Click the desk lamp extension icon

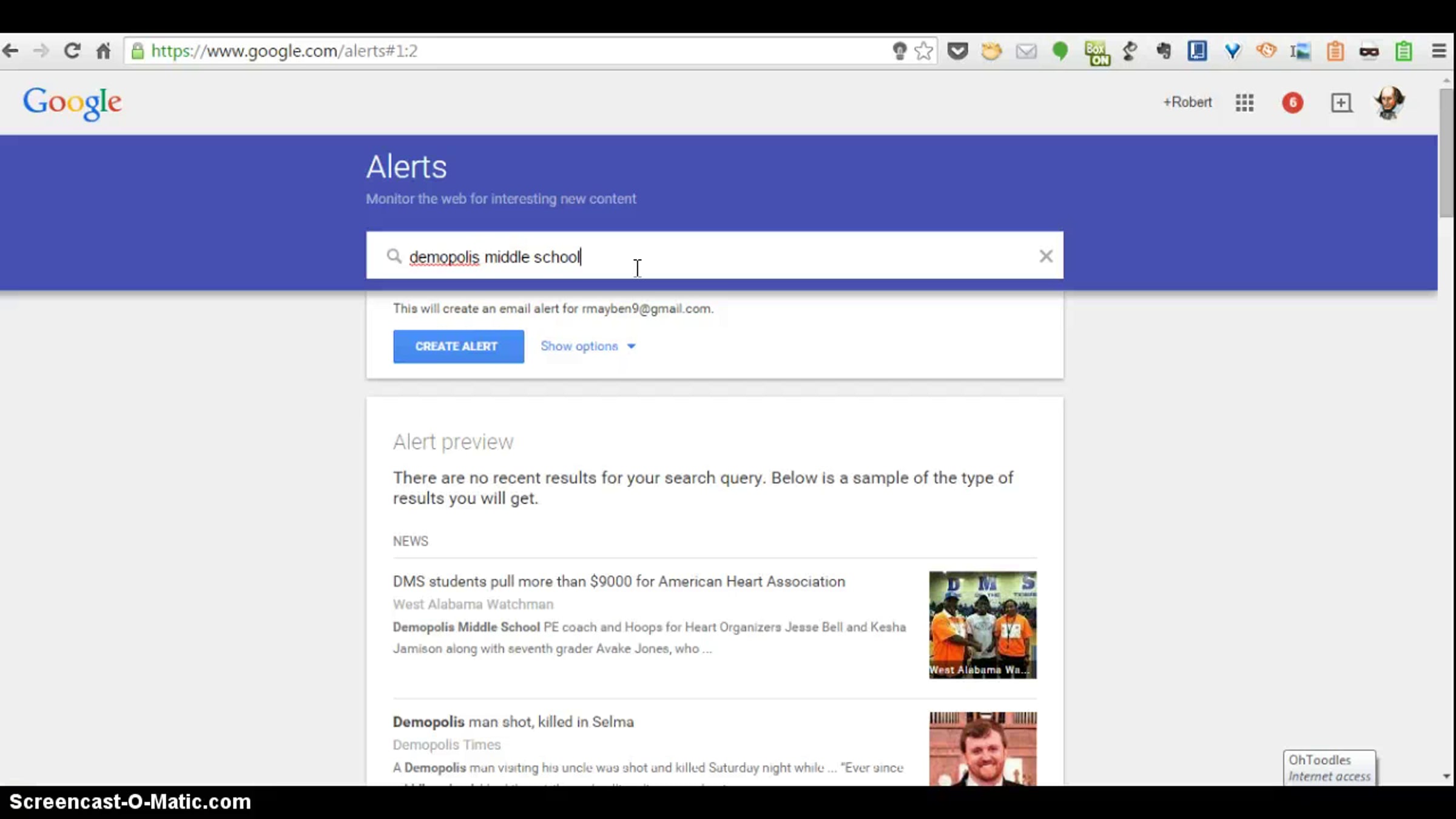click(1130, 51)
